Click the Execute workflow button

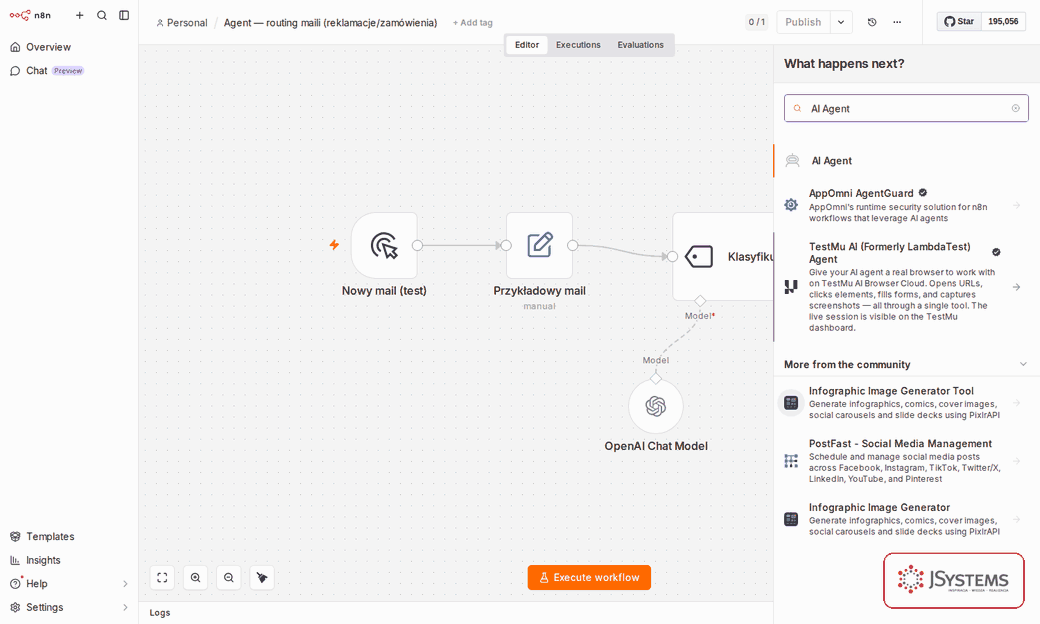pyautogui.click(x=589, y=578)
